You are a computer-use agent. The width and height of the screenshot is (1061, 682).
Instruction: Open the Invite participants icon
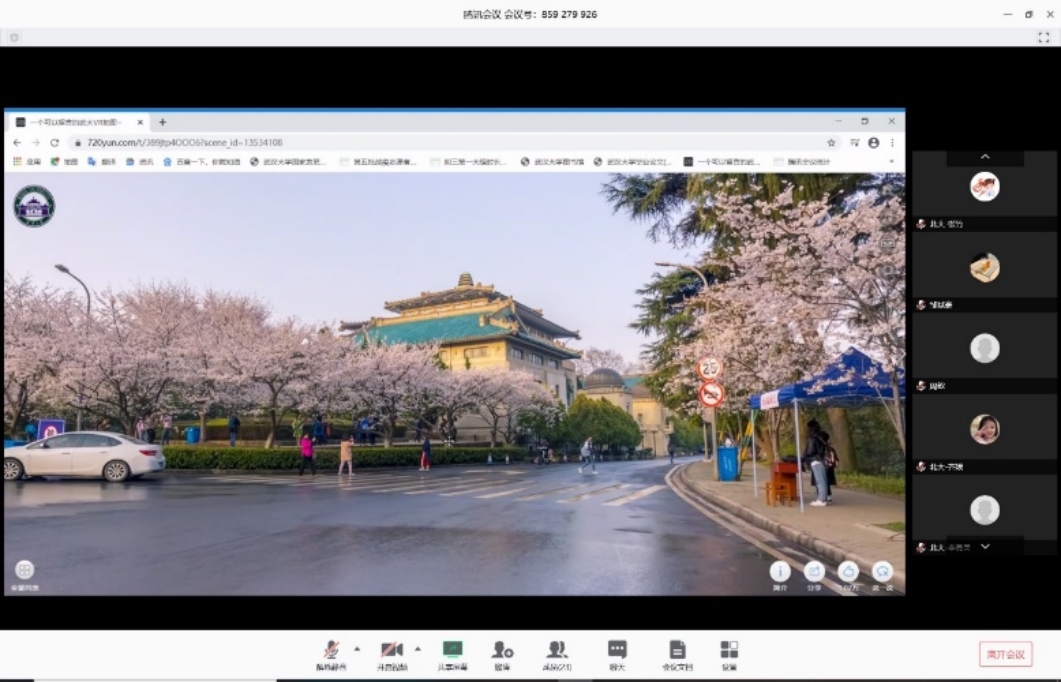click(502, 650)
